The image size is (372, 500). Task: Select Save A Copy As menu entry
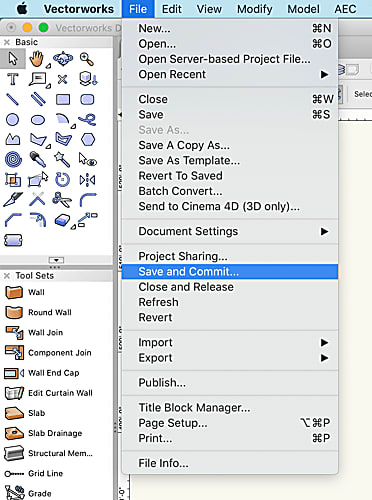click(x=230, y=145)
